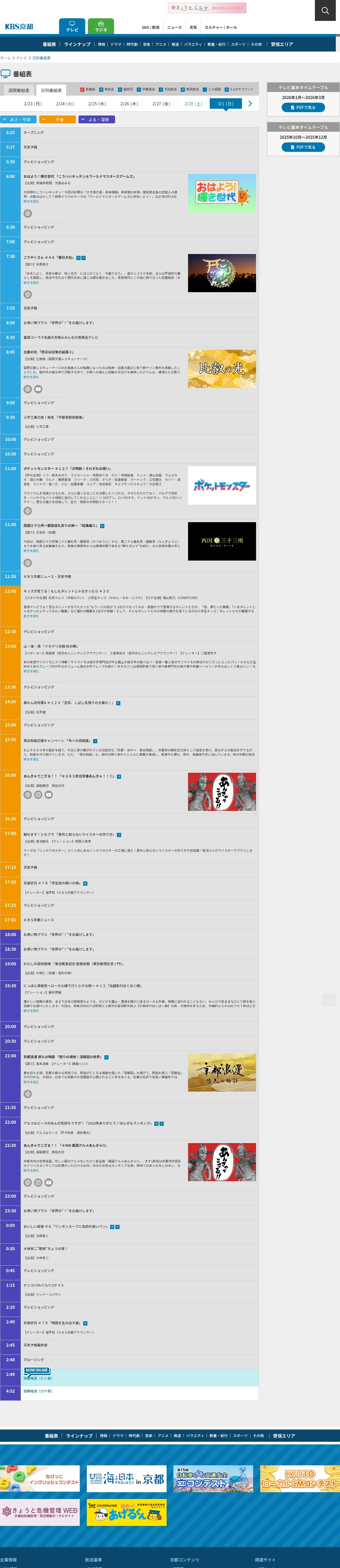Open the カルチャー / ホール menu

point(220,27)
